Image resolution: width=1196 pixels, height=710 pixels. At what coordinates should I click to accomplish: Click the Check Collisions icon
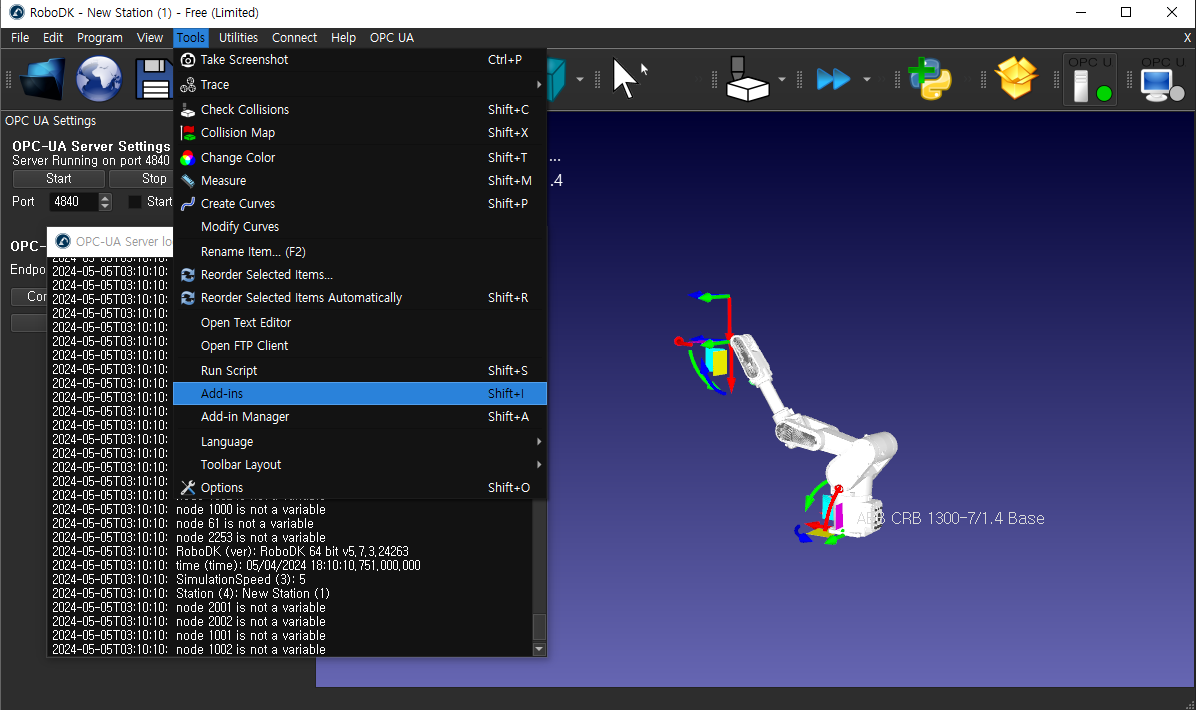(188, 110)
